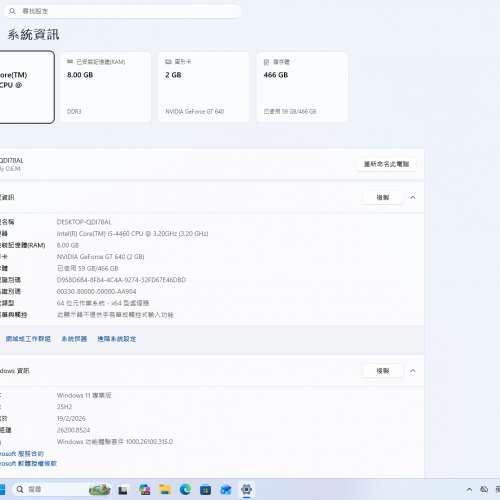Click the 已使用 59 GB/466 GB text on the storage tile
Screen dimensions: 500x500
pyautogui.click(x=290, y=111)
